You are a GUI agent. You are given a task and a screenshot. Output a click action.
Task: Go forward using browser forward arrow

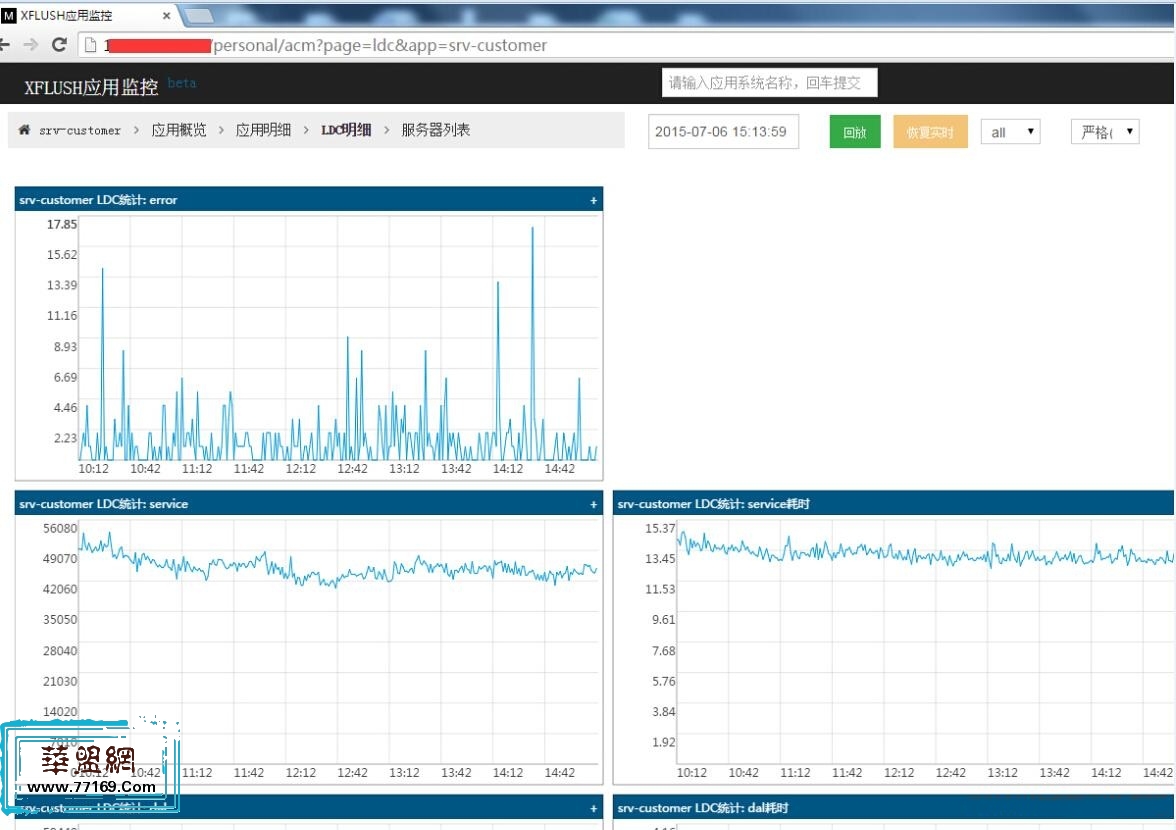click(x=31, y=45)
